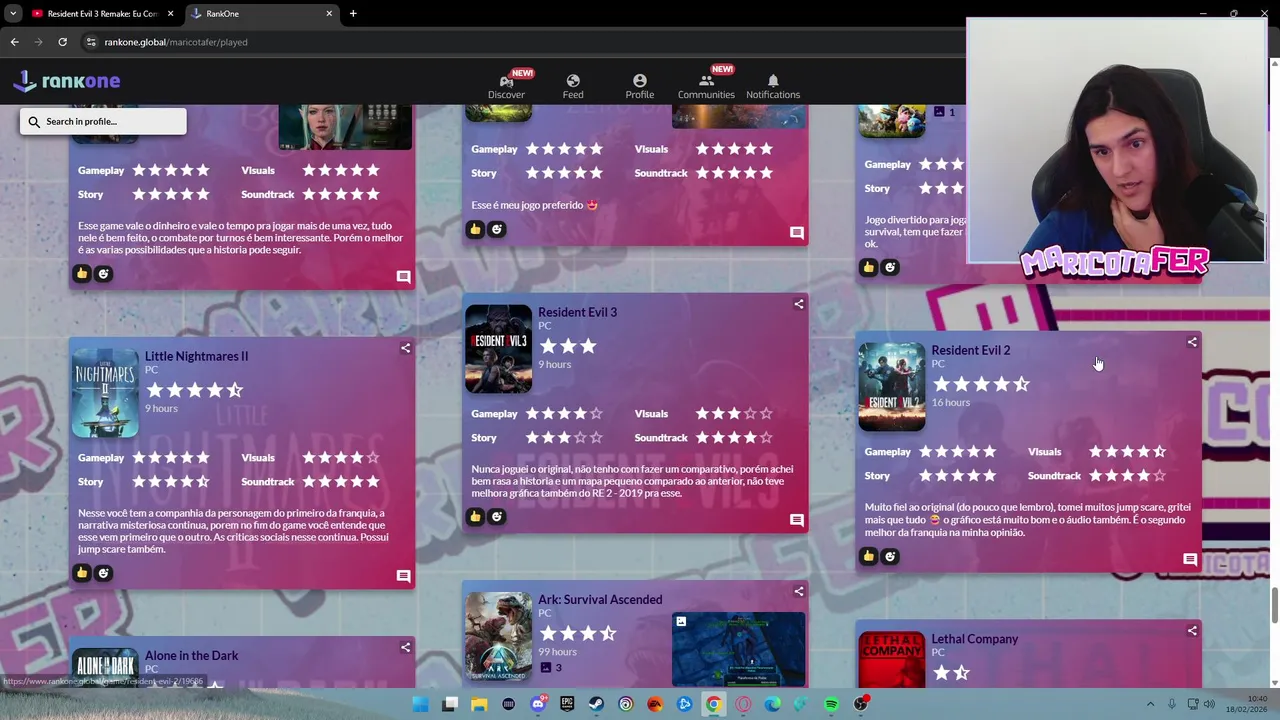Click the Lethal Company cover art

pyautogui.click(x=892, y=660)
